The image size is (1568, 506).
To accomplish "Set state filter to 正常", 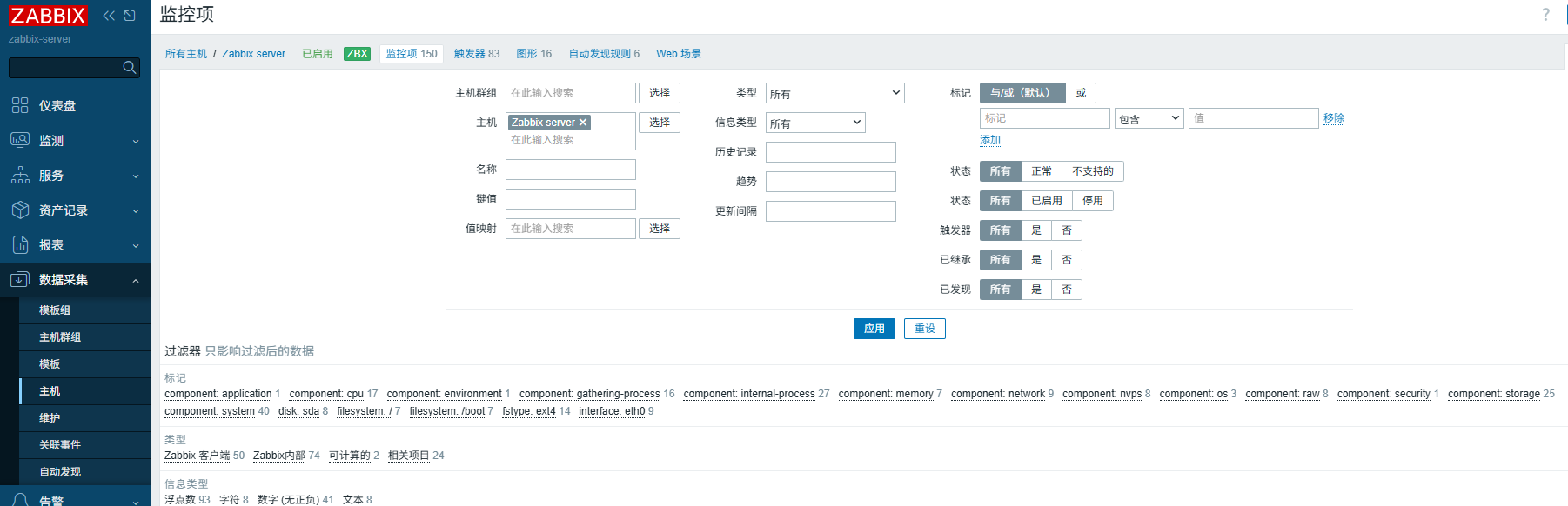I will (1042, 171).
